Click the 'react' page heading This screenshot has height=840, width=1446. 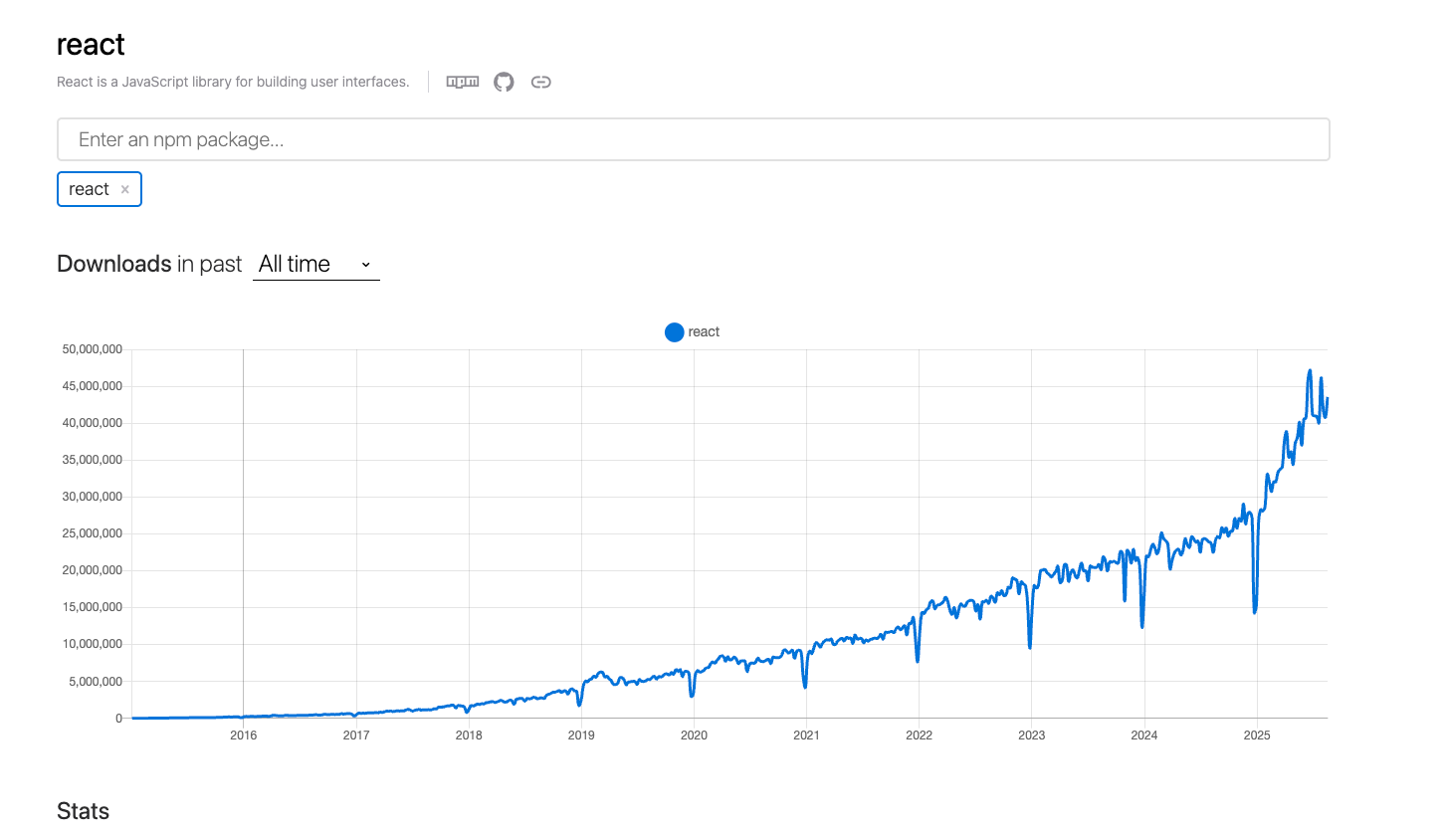91,45
